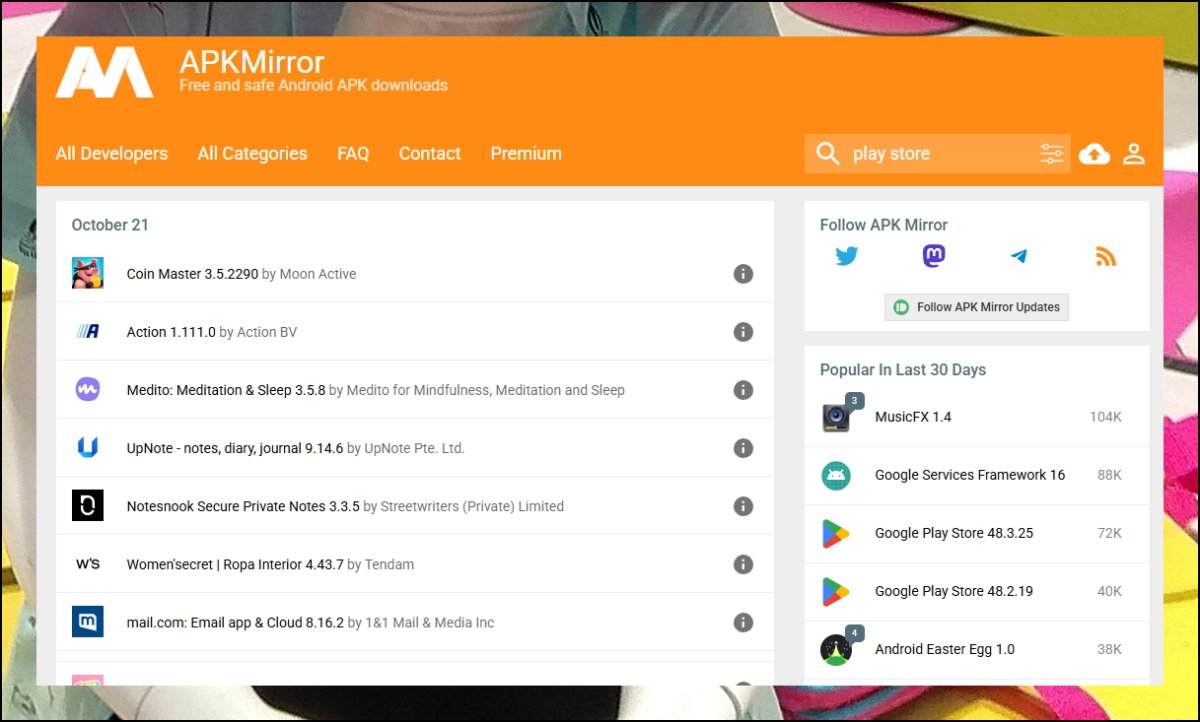This screenshot has width=1200, height=722.
Task: Open the search filter options icon
Action: coord(1052,153)
